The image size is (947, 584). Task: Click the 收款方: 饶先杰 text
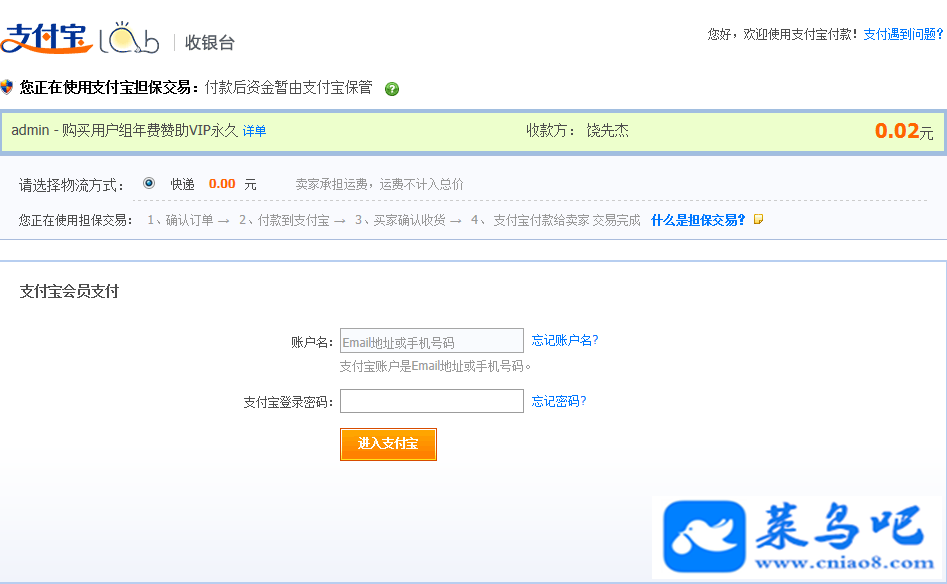(x=577, y=130)
